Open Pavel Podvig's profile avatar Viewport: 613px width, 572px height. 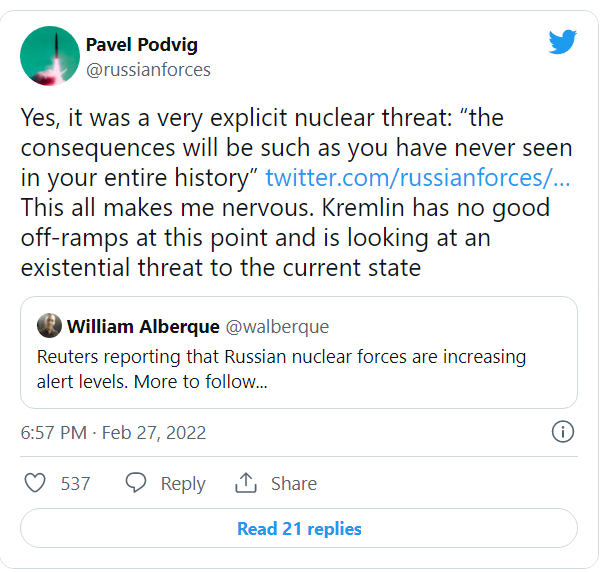50,56
